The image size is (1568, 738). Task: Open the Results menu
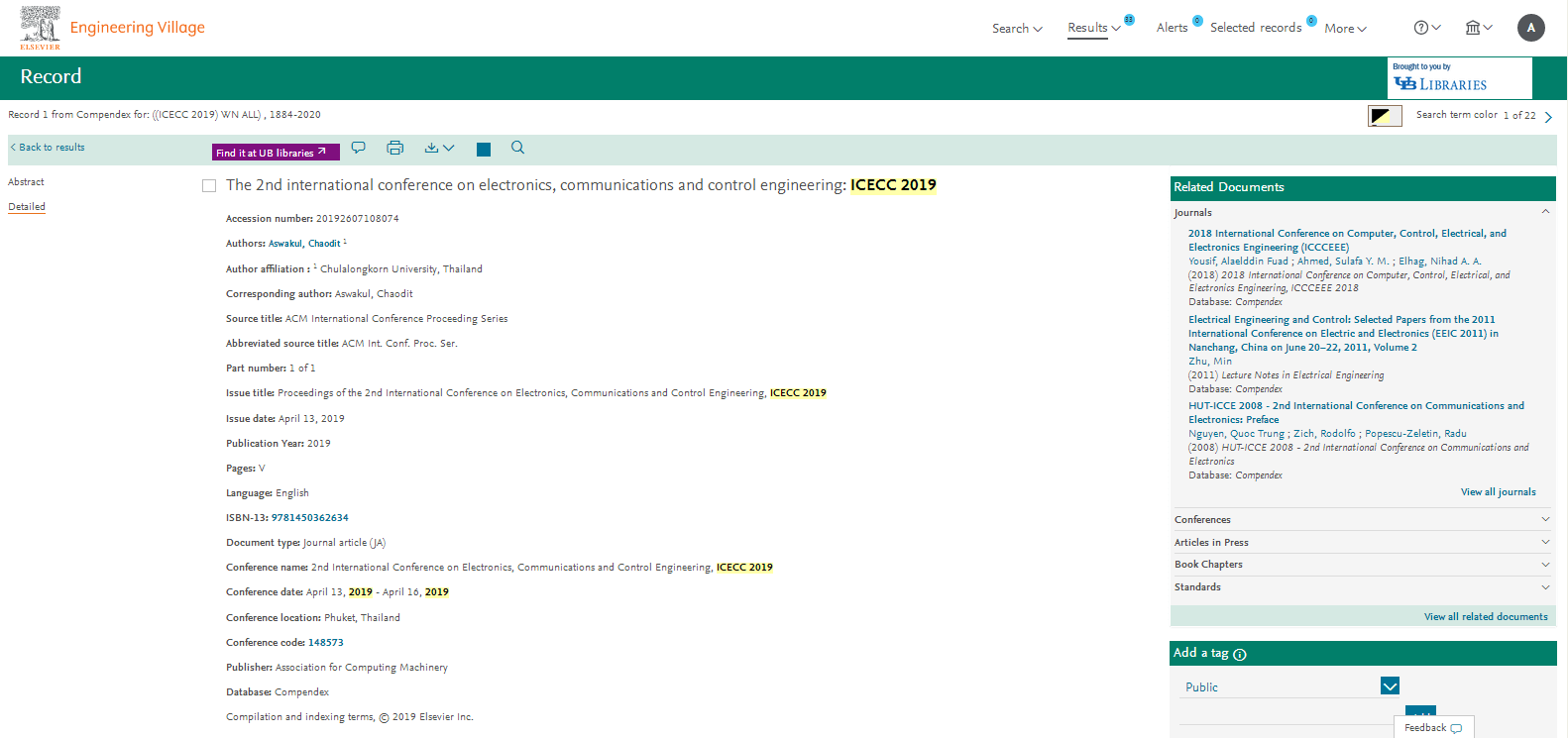pos(1094,28)
